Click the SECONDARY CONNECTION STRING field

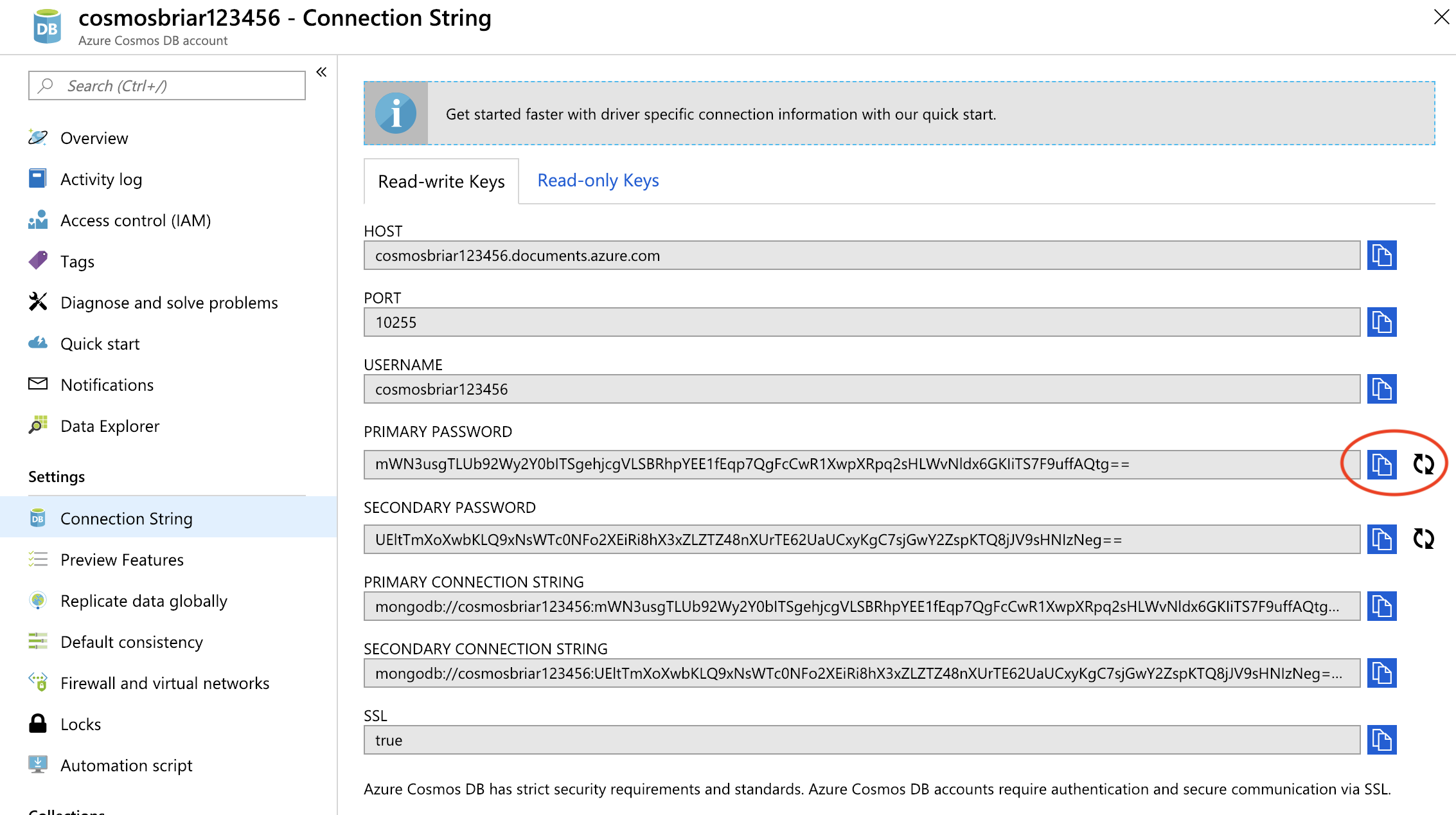[862, 673]
